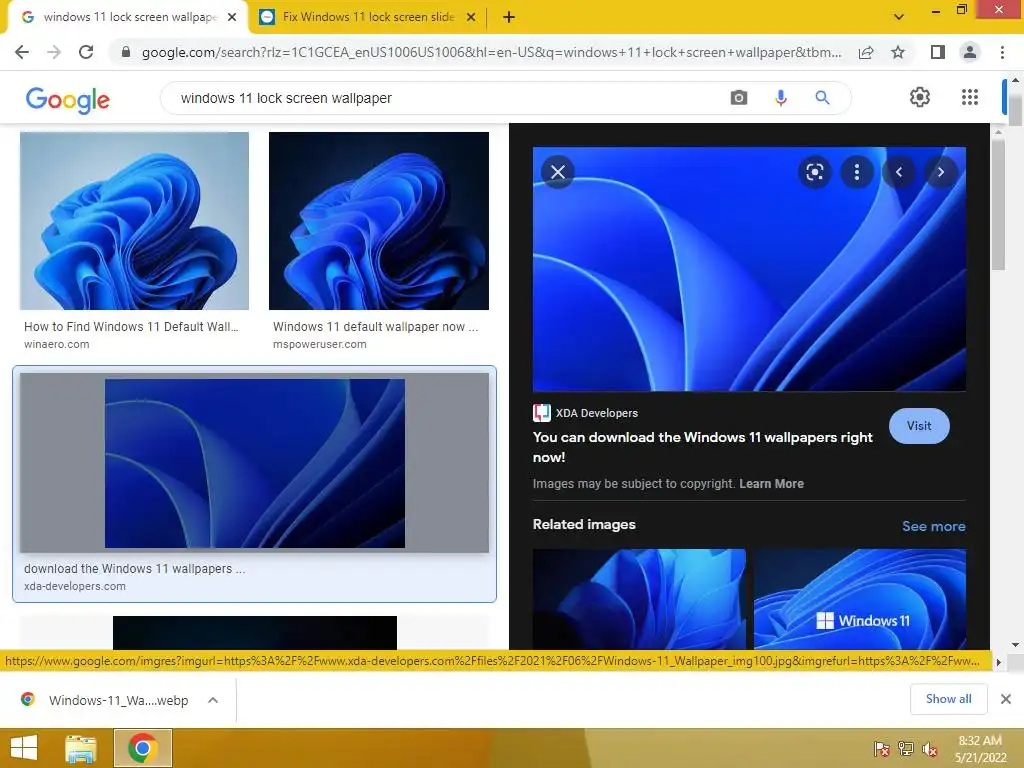Switch to Fix Windows 11 lock screen tab

tap(366, 17)
